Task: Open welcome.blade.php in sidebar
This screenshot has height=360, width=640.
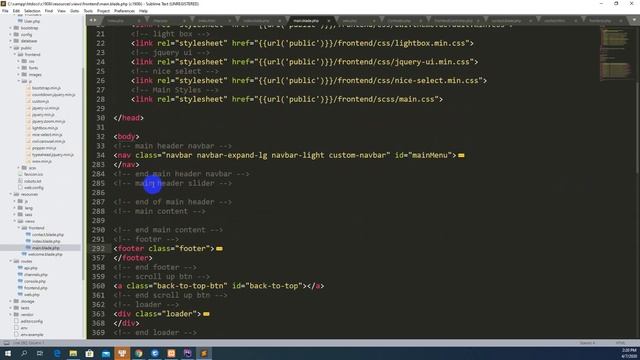Action: coord(45,255)
